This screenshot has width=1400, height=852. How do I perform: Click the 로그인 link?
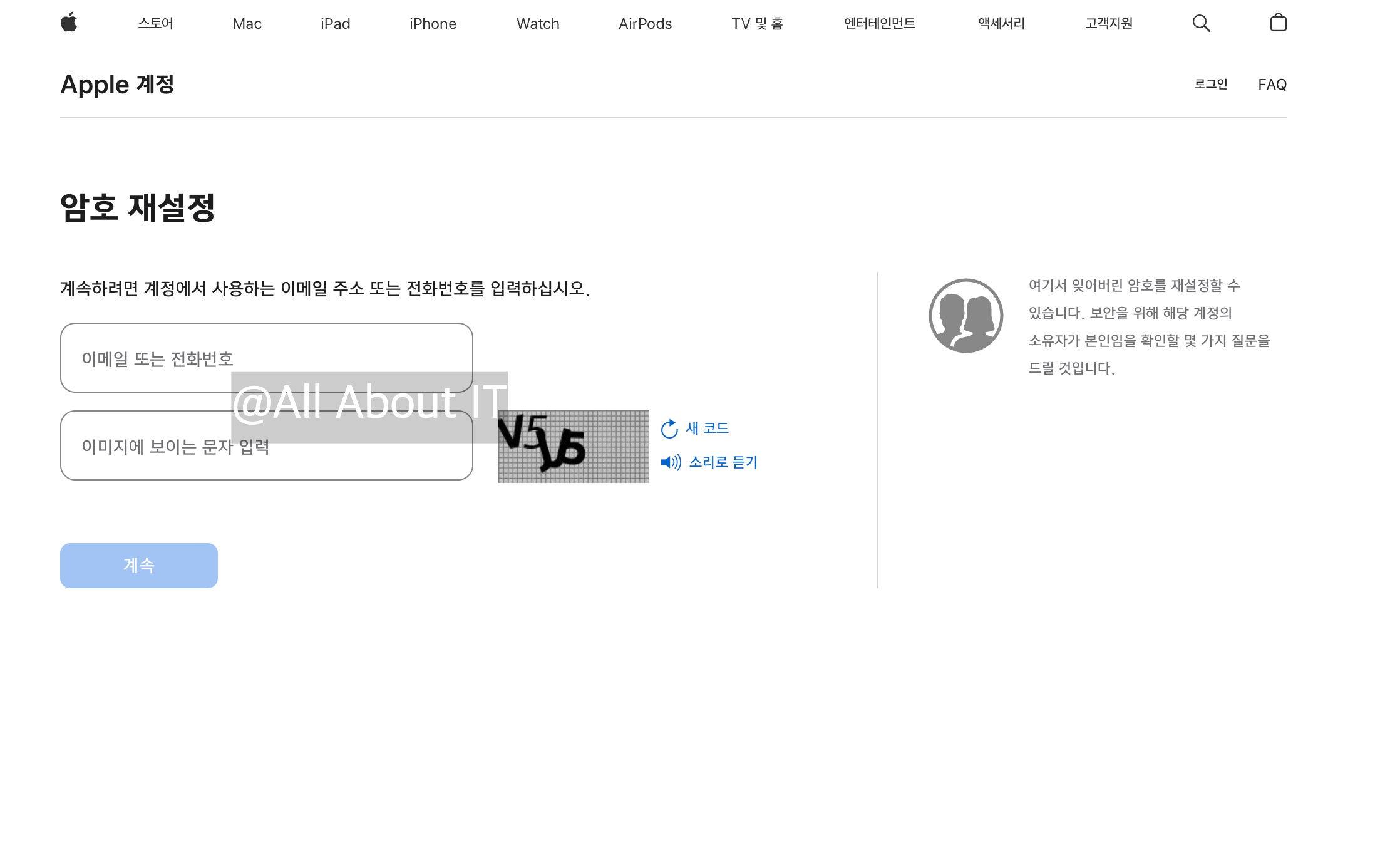click(1210, 84)
